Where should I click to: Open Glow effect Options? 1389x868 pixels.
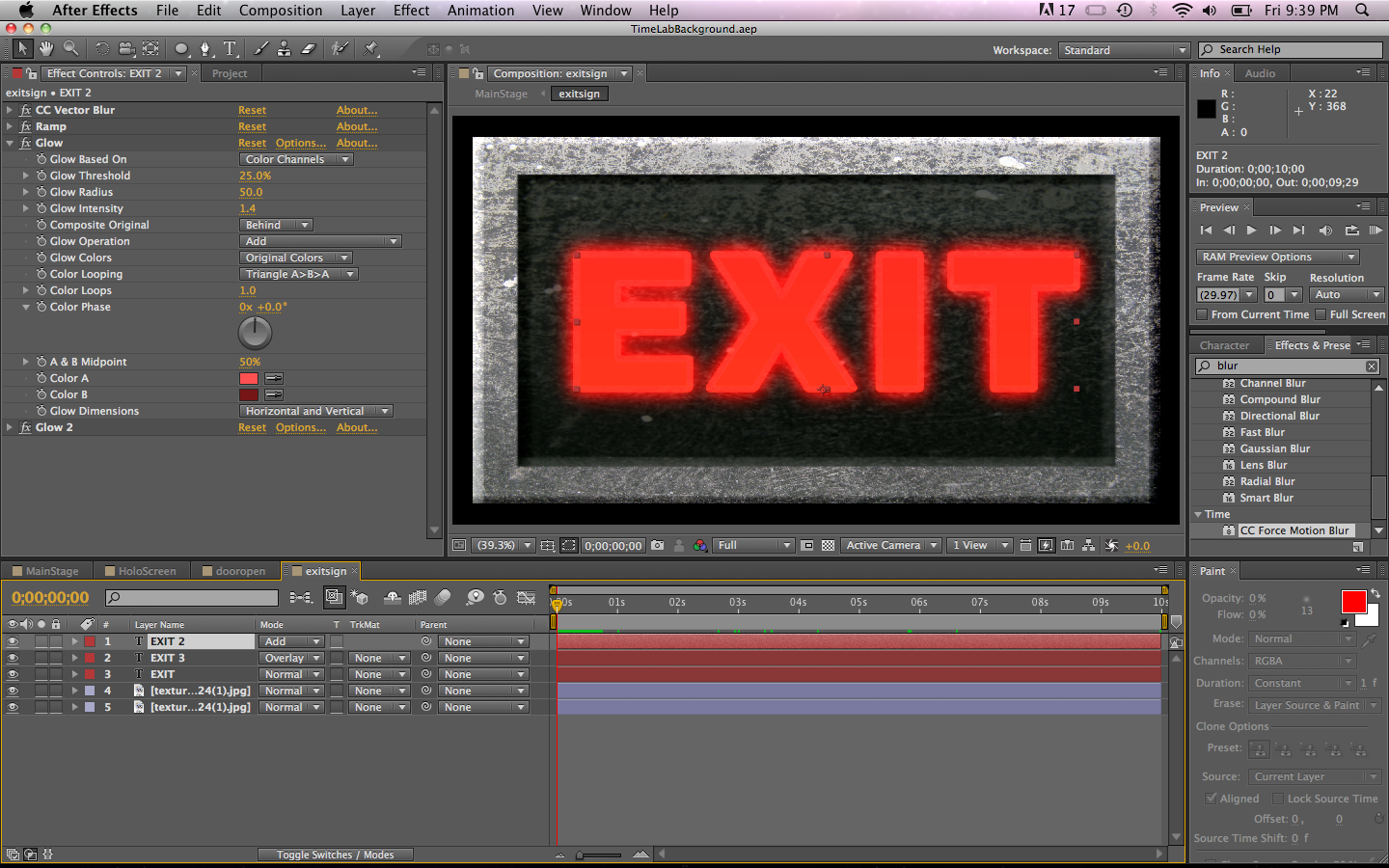point(301,143)
